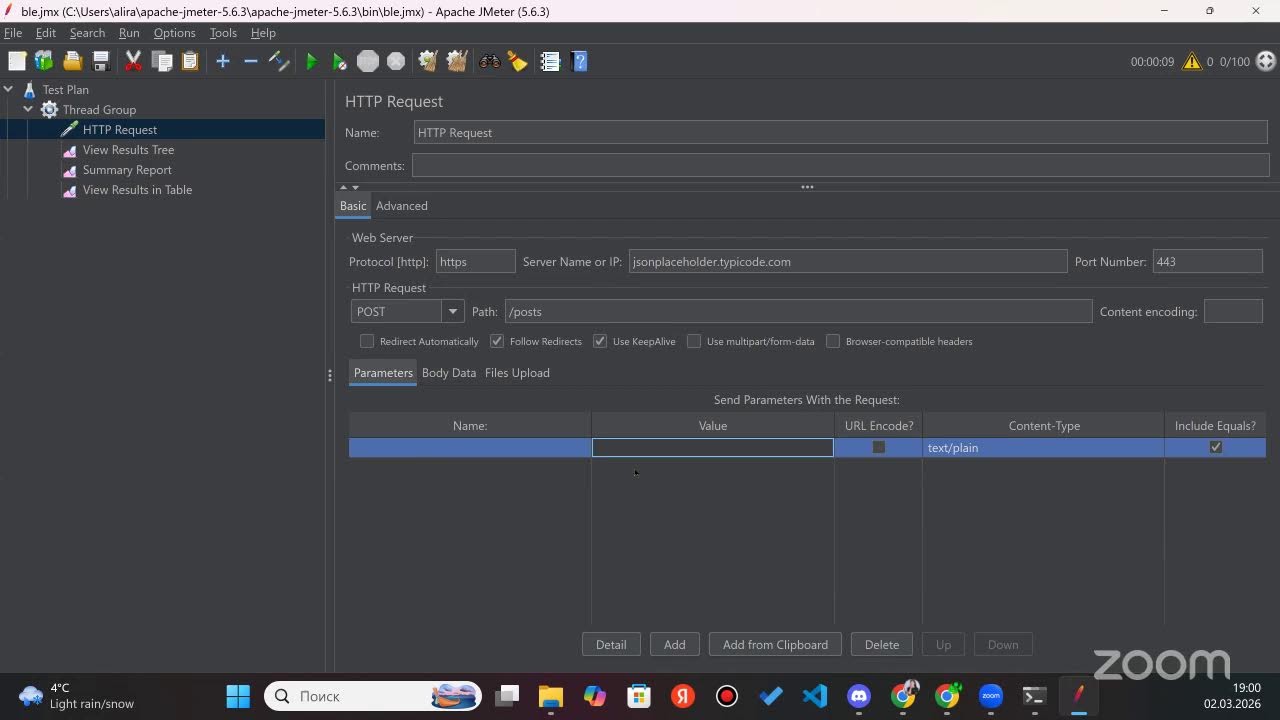1280x720 pixels.
Task: Open the Templates icon in toolbar
Action: click(x=44, y=61)
